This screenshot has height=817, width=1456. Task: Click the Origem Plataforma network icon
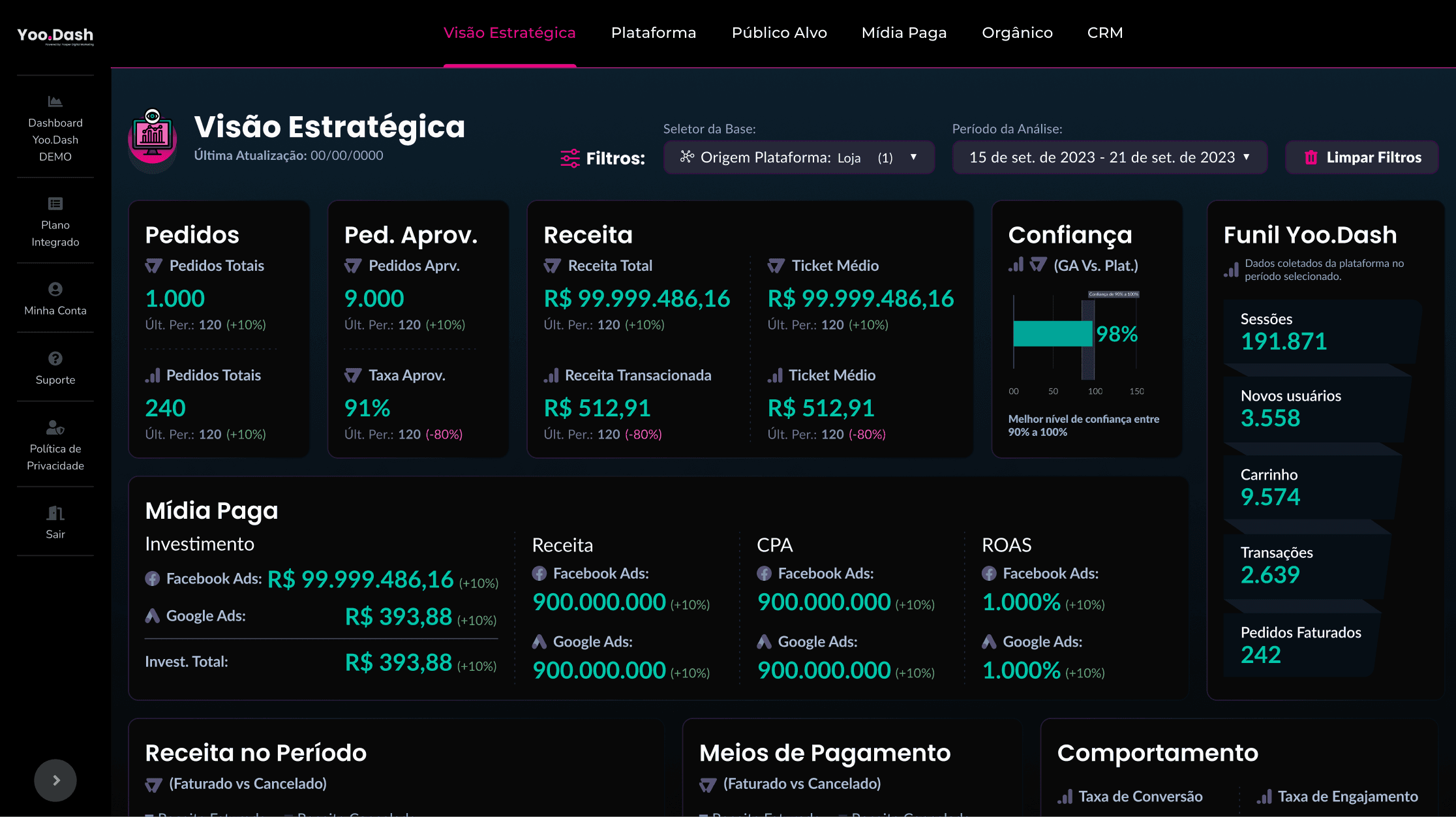click(x=687, y=157)
